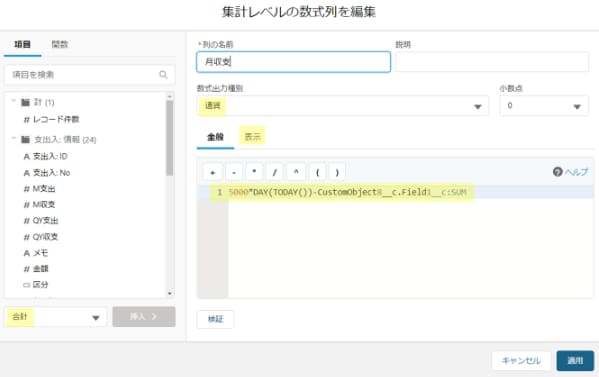The width and height of the screenshot is (599, 377).
Task: Click the search magnifier icon in field search
Action: click(x=163, y=74)
